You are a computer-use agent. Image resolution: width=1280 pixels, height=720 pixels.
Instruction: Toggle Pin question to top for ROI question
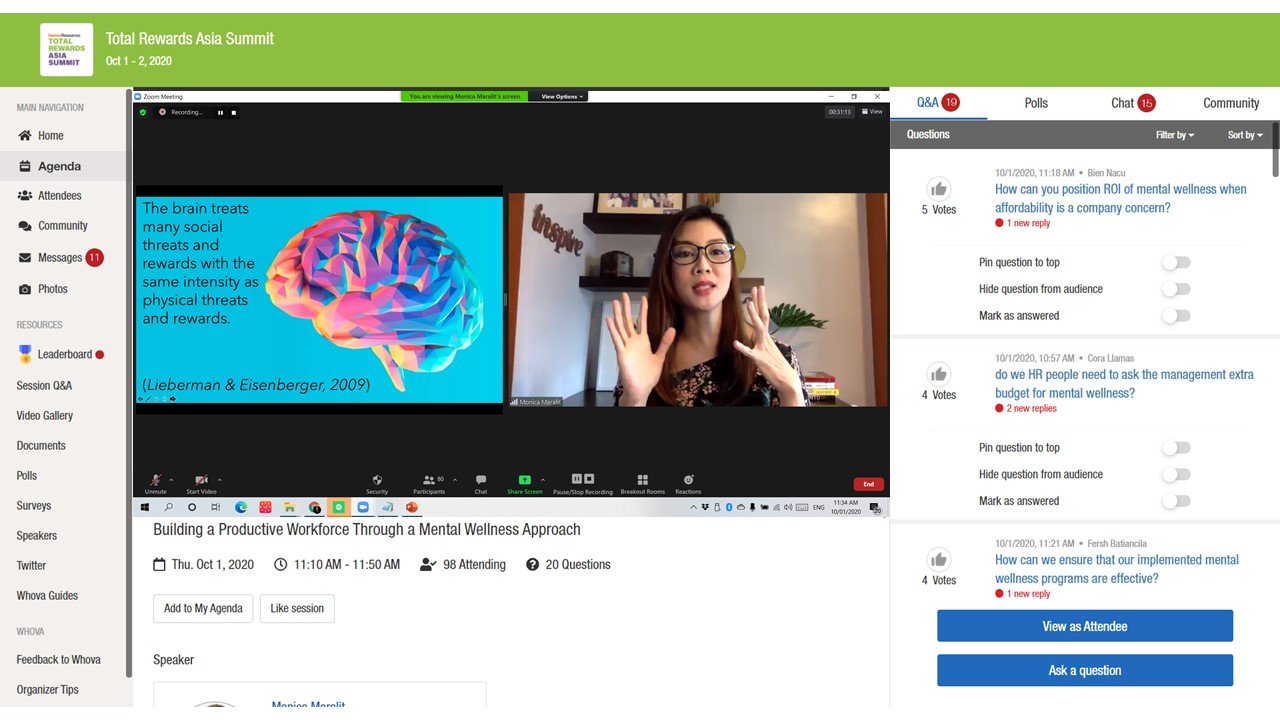pos(1176,263)
